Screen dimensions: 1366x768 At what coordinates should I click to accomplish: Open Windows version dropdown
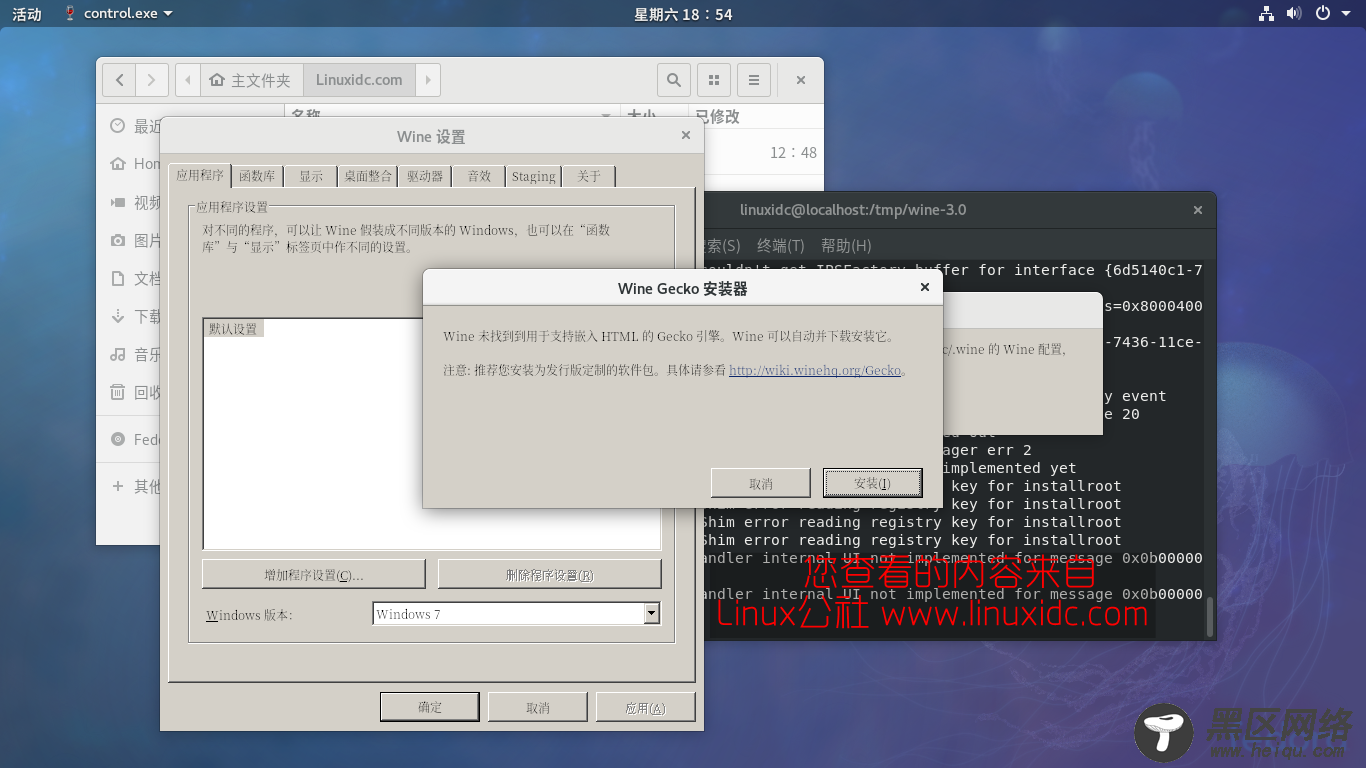click(652, 614)
